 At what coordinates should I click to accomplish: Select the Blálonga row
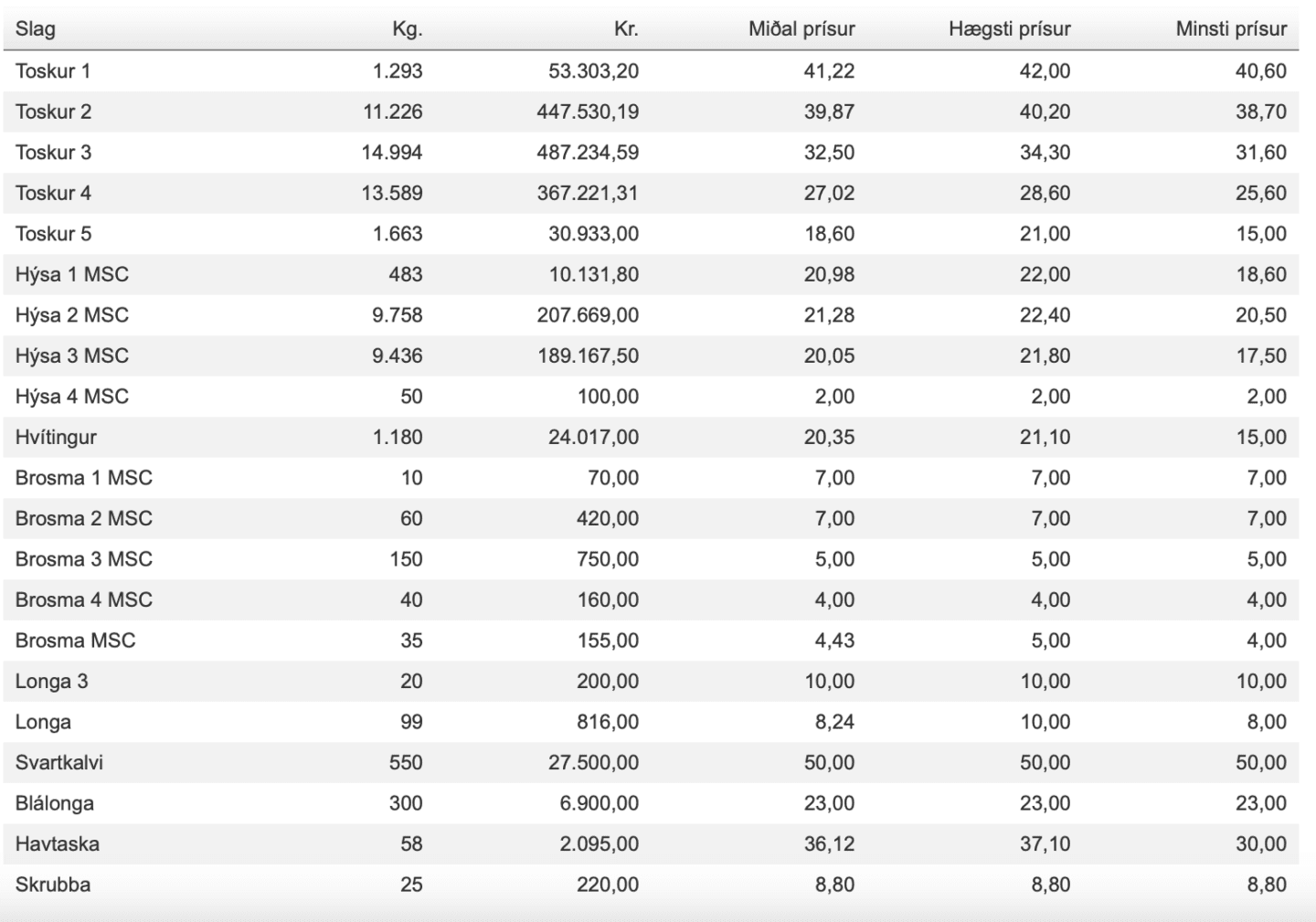coord(651,803)
